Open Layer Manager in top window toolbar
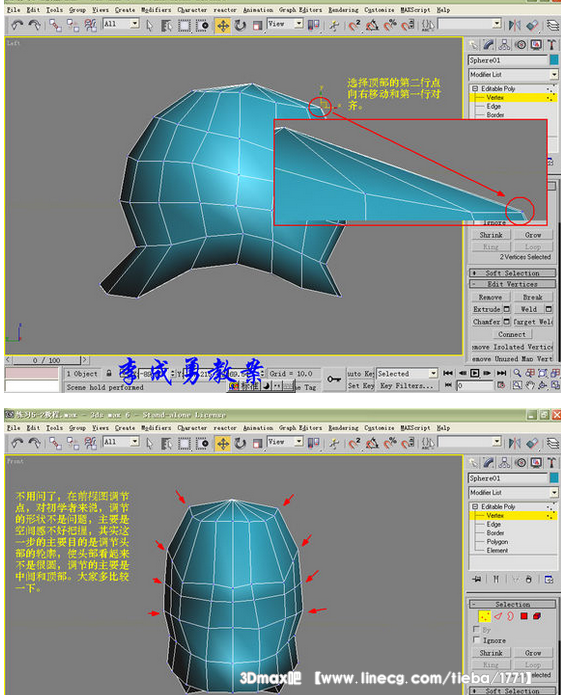Image resolution: width=561 pixels, height=695 pixels. pyautogui.click(x=553, y=25)
